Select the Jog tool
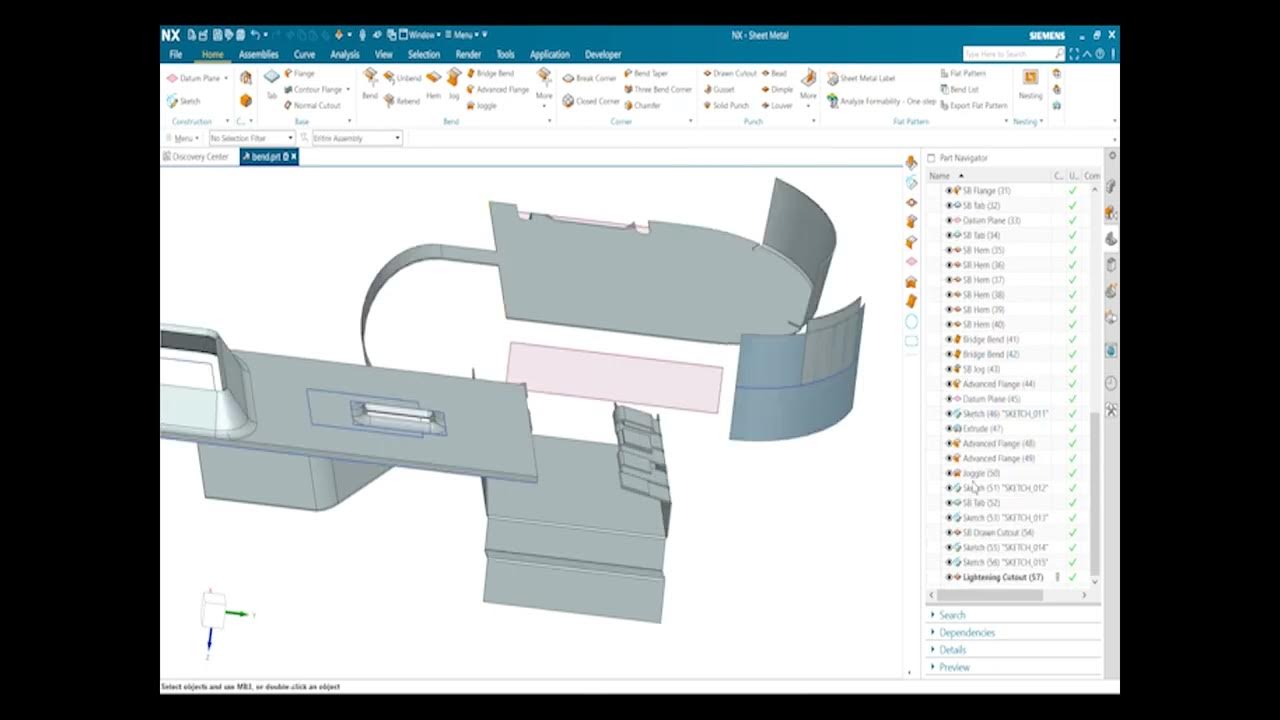The image size is (1280, 720). coord(454,85)
